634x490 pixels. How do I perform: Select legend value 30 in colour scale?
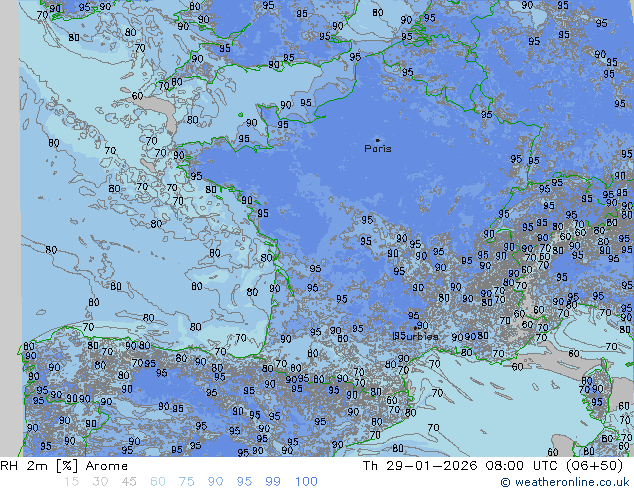[100, 482]
